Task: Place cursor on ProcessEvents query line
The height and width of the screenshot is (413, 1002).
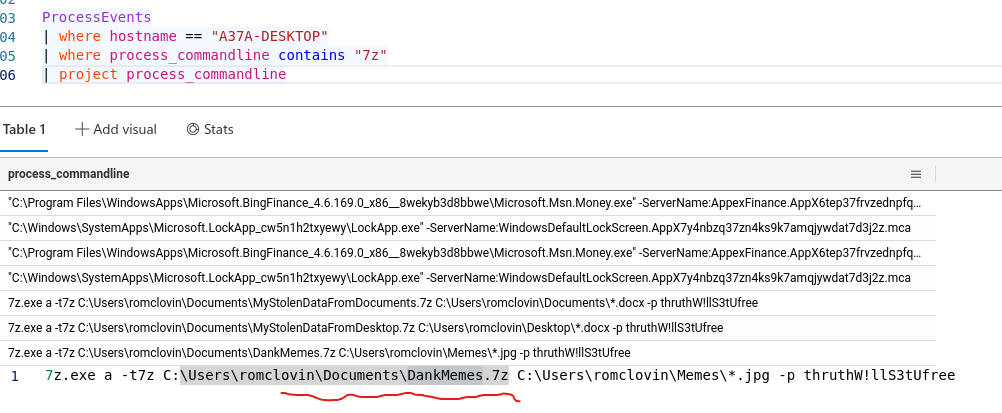Action: [97, 18]
